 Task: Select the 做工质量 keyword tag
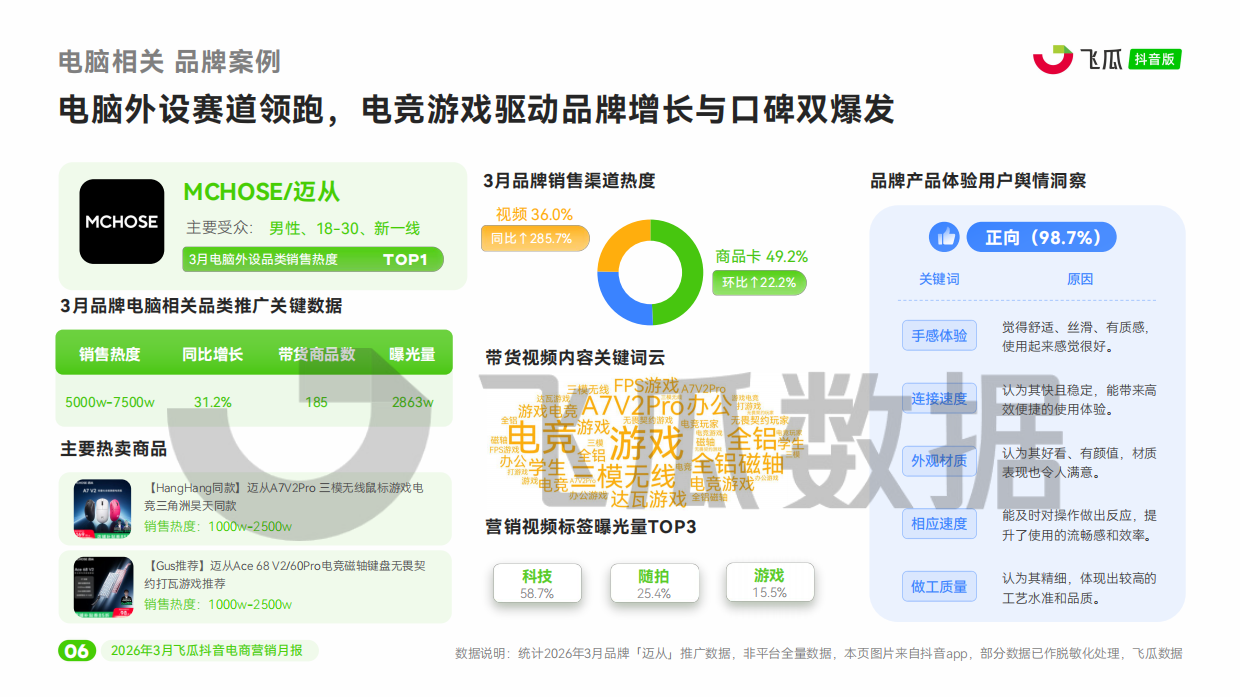point(939,587)
